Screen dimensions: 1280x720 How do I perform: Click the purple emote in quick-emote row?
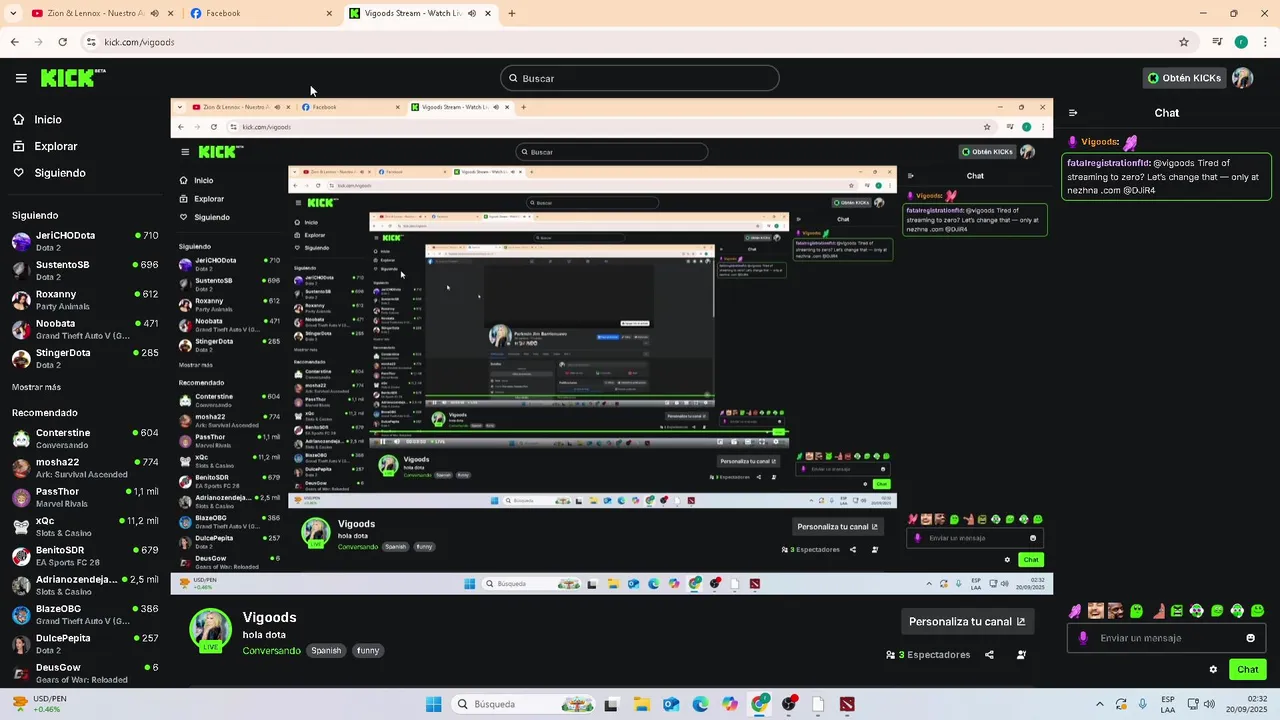(x=1075, y=611)
